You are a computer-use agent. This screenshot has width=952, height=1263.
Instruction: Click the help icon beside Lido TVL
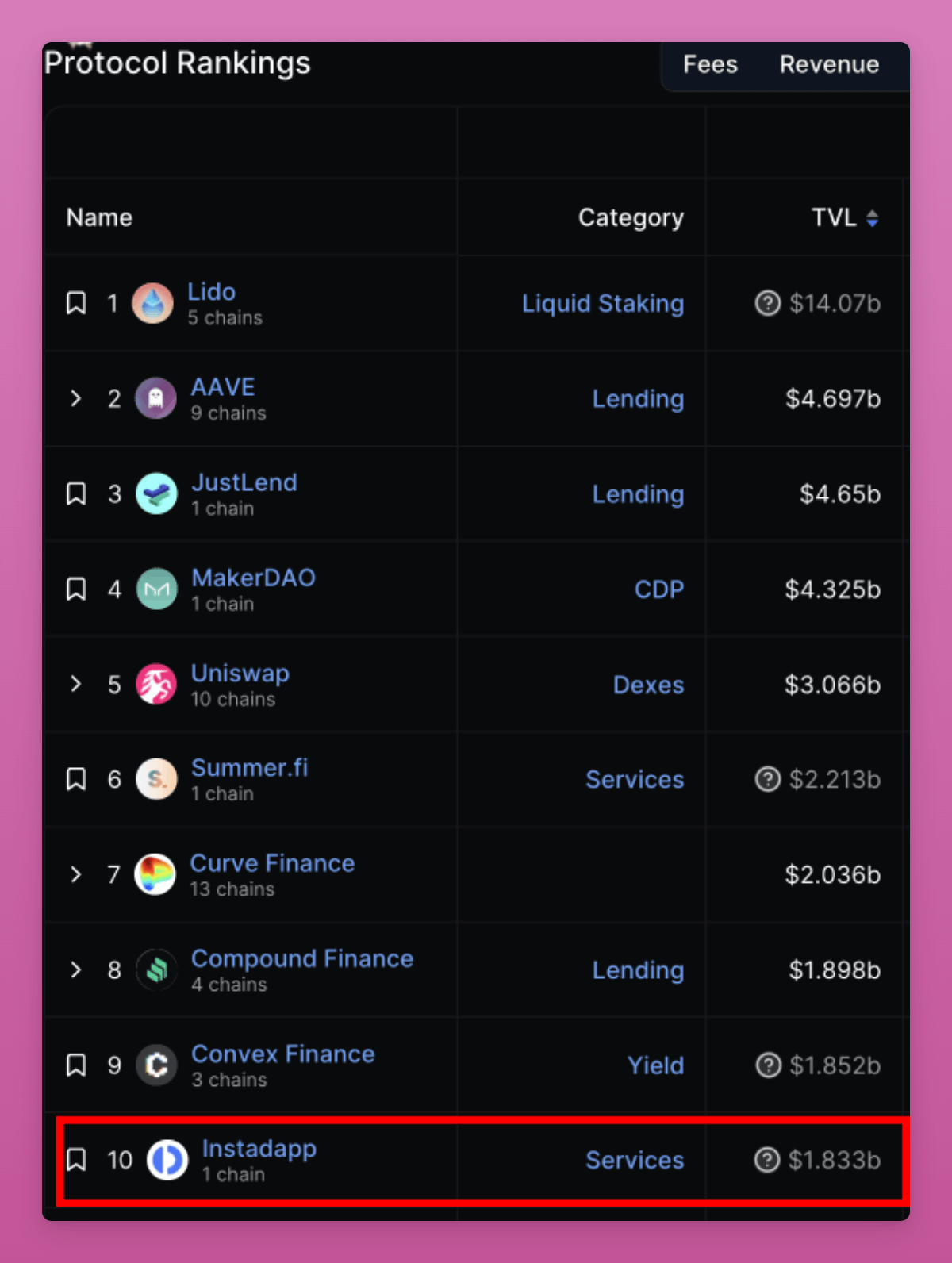click(767, 303)
